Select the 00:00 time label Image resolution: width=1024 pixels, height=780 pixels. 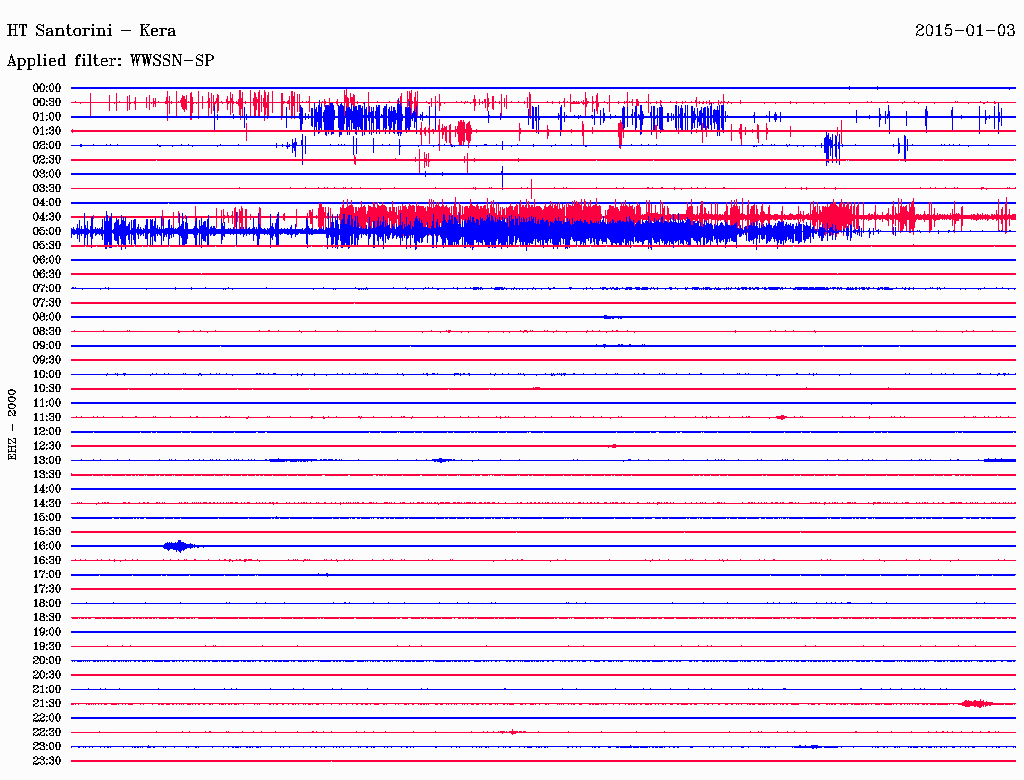pos(47,88)
